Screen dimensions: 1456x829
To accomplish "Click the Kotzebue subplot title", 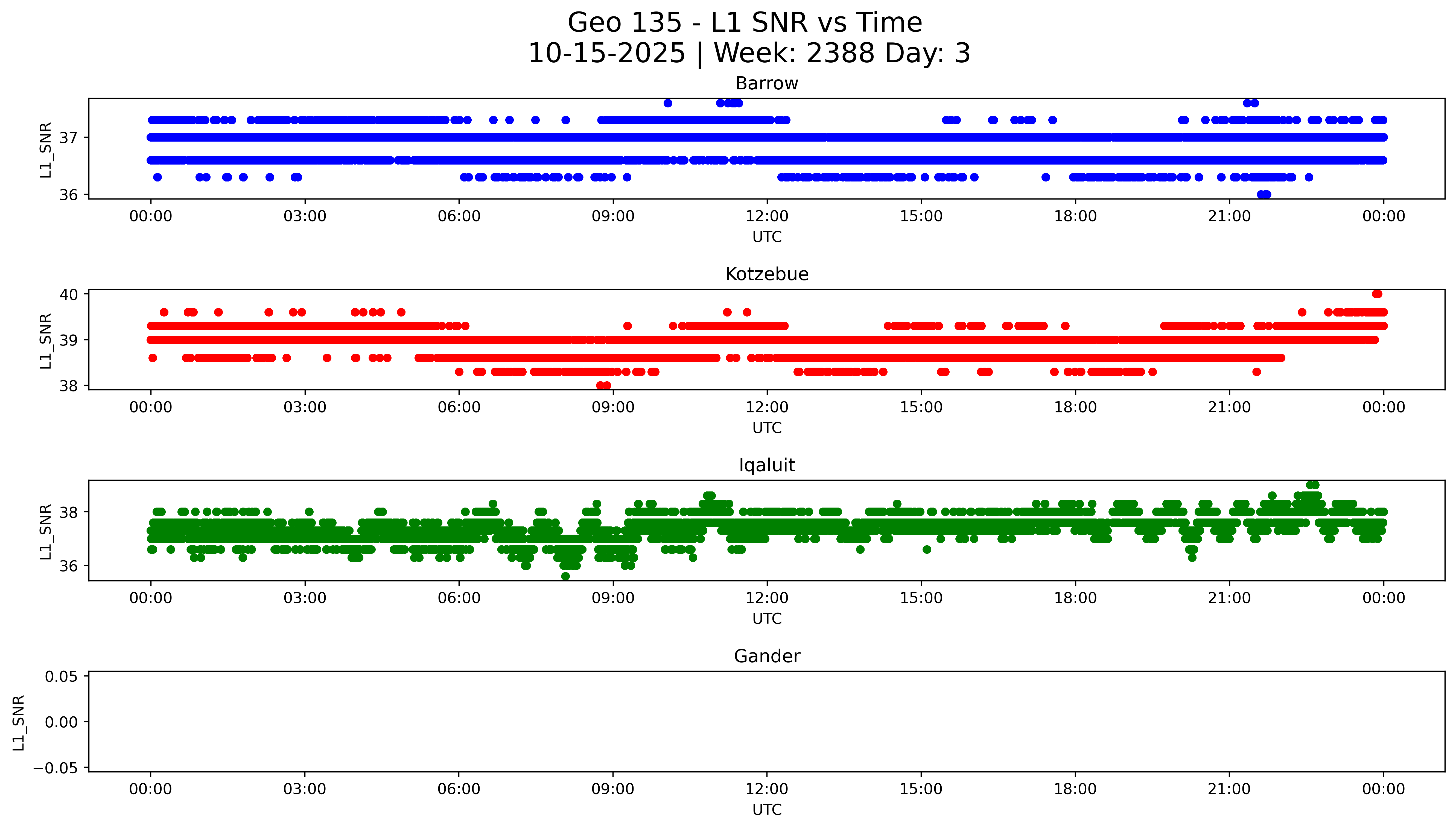I will click(766, 274).
